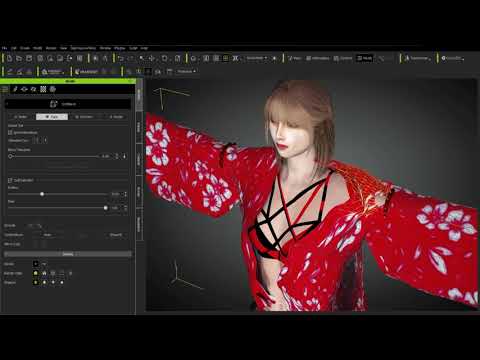Switch to the Vertex selection tab
480x360 pixels.
click(21, 117)
